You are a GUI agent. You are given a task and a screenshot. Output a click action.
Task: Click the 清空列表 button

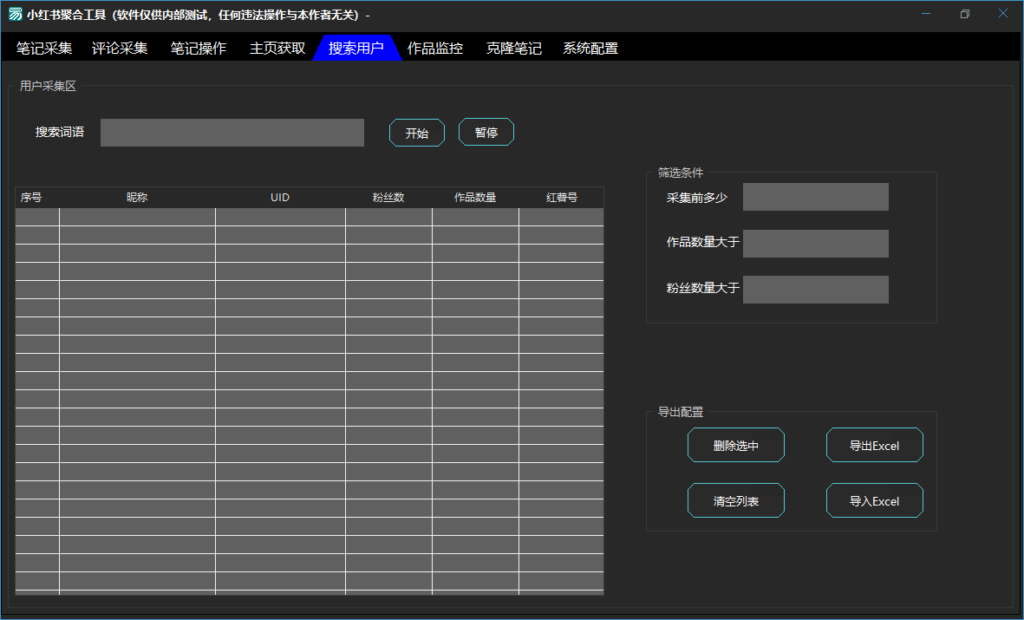coord(736,500)
